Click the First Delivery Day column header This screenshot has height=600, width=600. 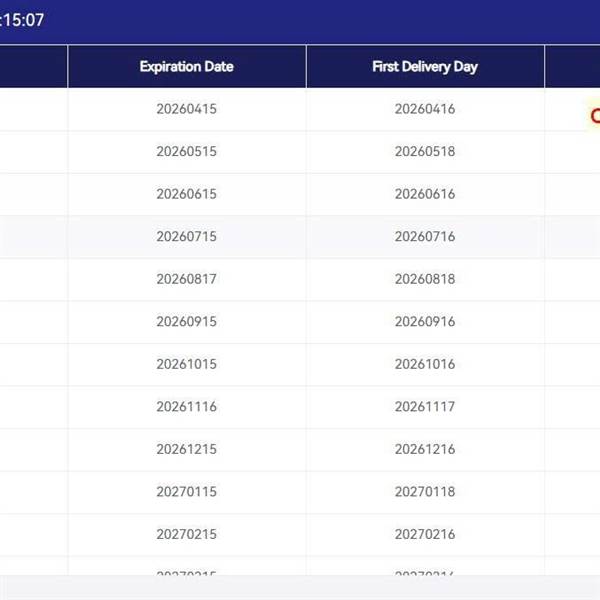(425, 67)
